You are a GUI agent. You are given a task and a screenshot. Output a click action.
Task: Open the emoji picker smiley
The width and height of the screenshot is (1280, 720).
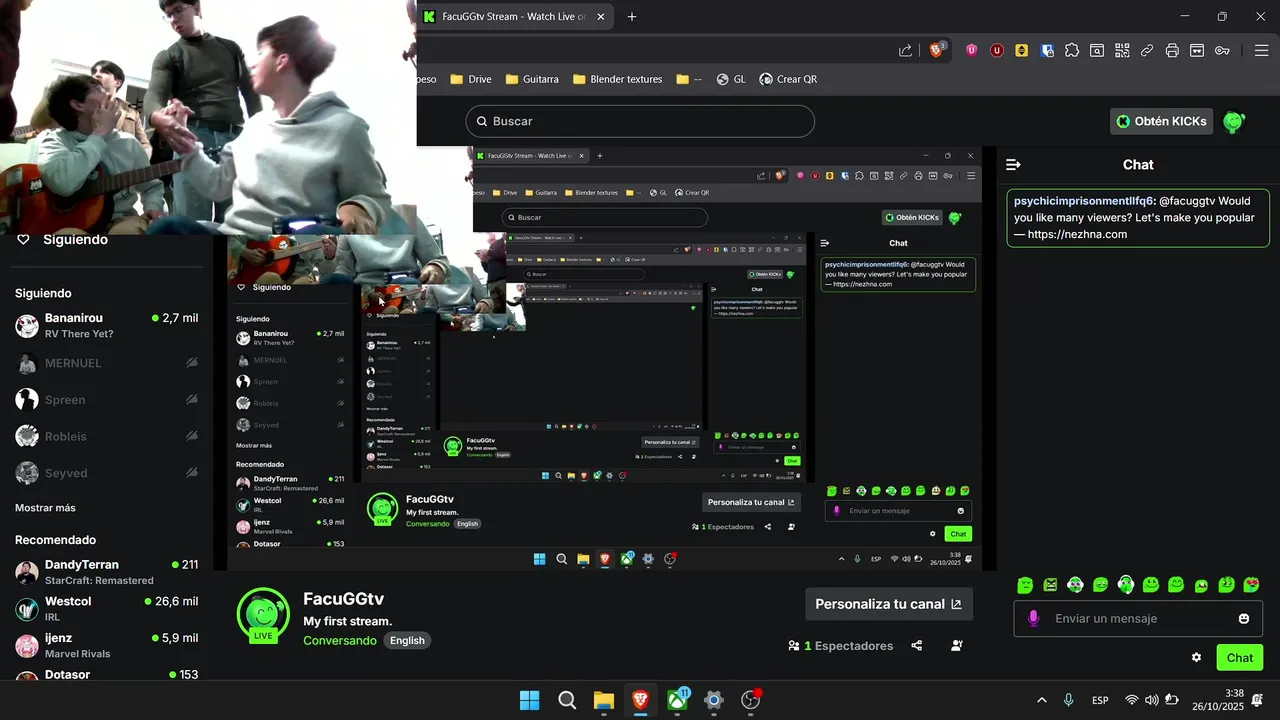[1244, 618]
